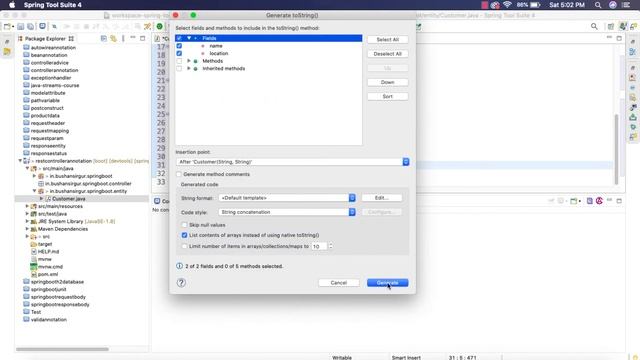Viewport: 640px width, 360px height.
Task: Click the New toolbar icon
Action: (7, 27)
